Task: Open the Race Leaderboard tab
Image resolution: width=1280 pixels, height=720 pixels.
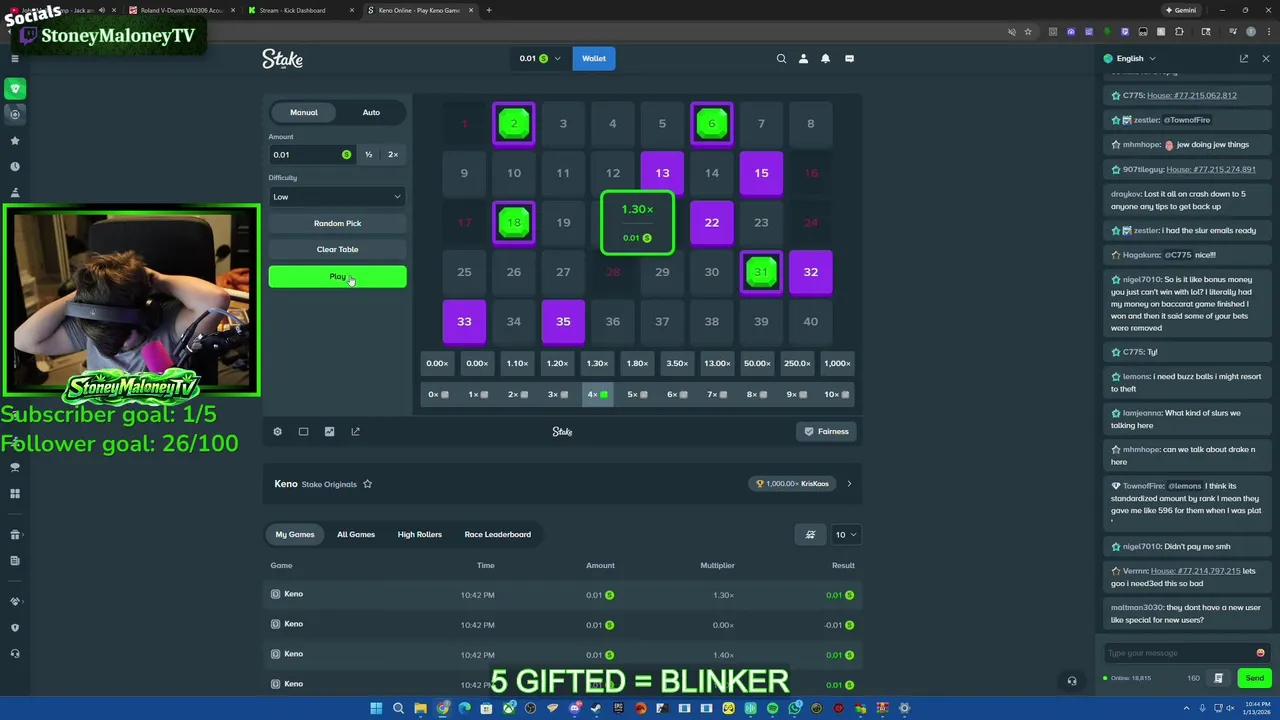Action: click(498, 534)
